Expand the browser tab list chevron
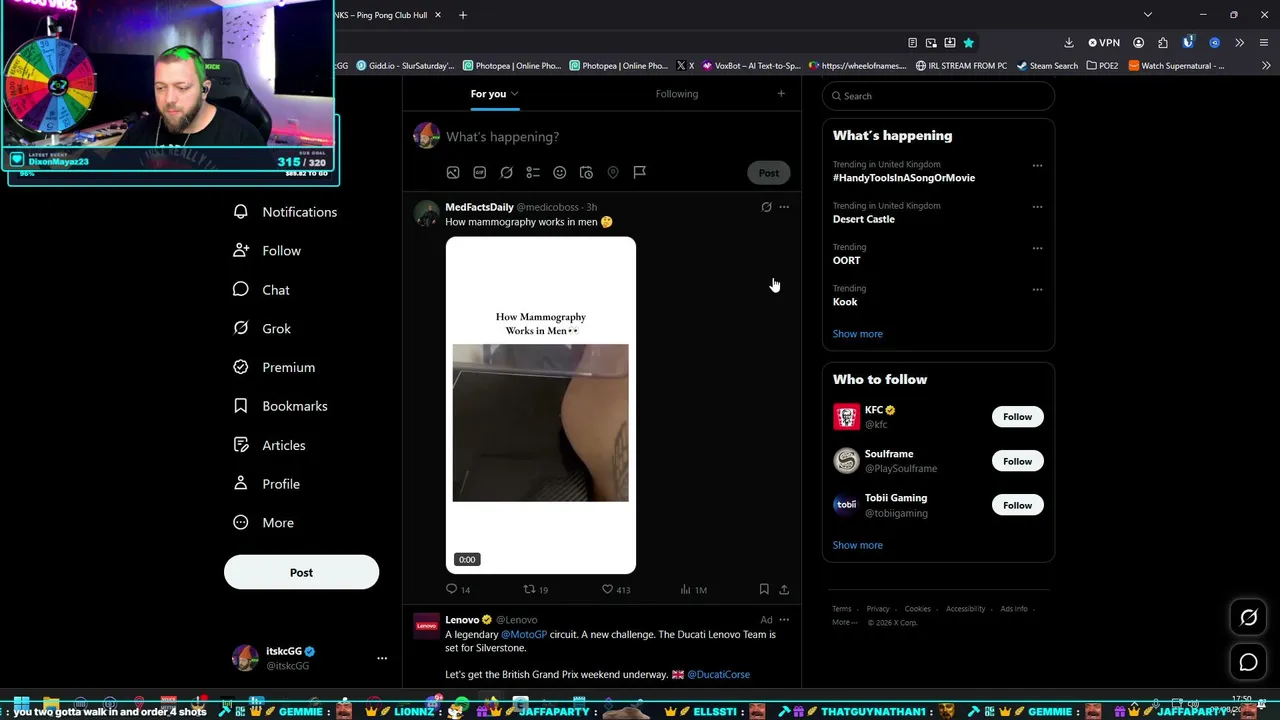Viewport: 1280px width, 720px height. pos(1148,15)
